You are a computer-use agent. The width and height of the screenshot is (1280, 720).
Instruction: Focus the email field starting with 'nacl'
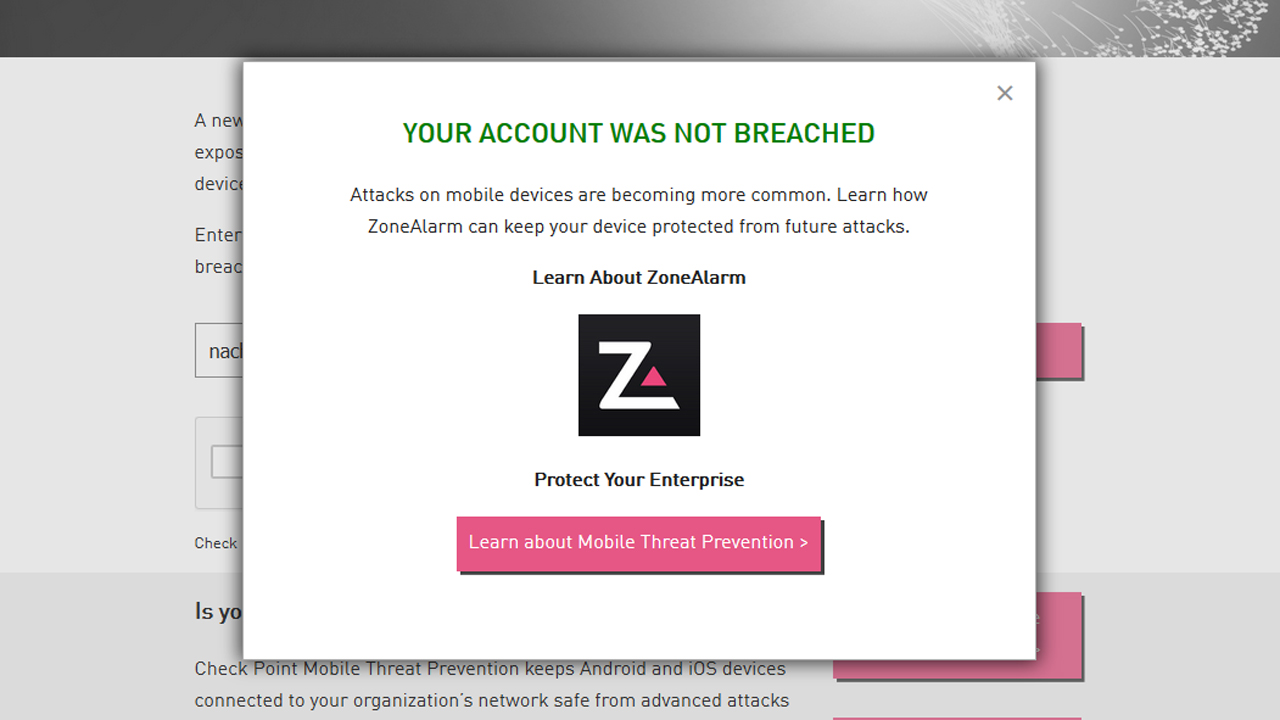tap(219, 350)
